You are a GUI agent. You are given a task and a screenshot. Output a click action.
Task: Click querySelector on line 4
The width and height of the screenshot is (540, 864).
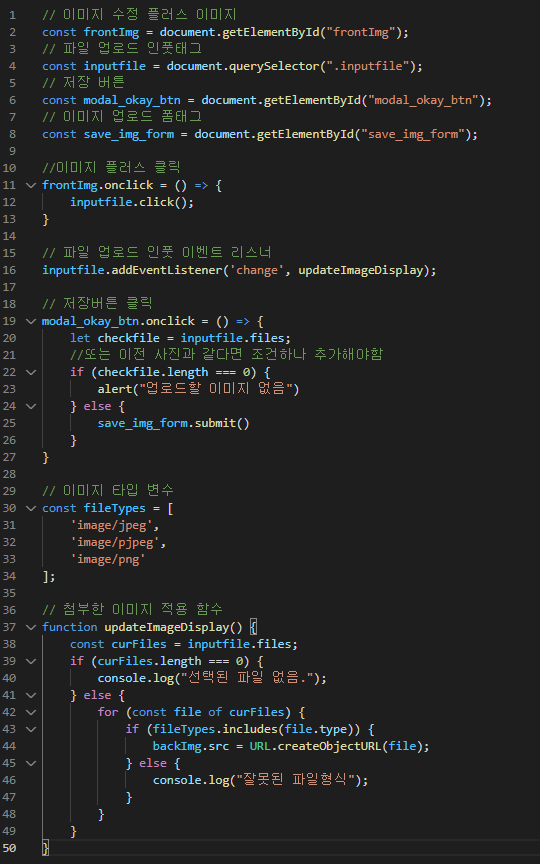[274, 66]
